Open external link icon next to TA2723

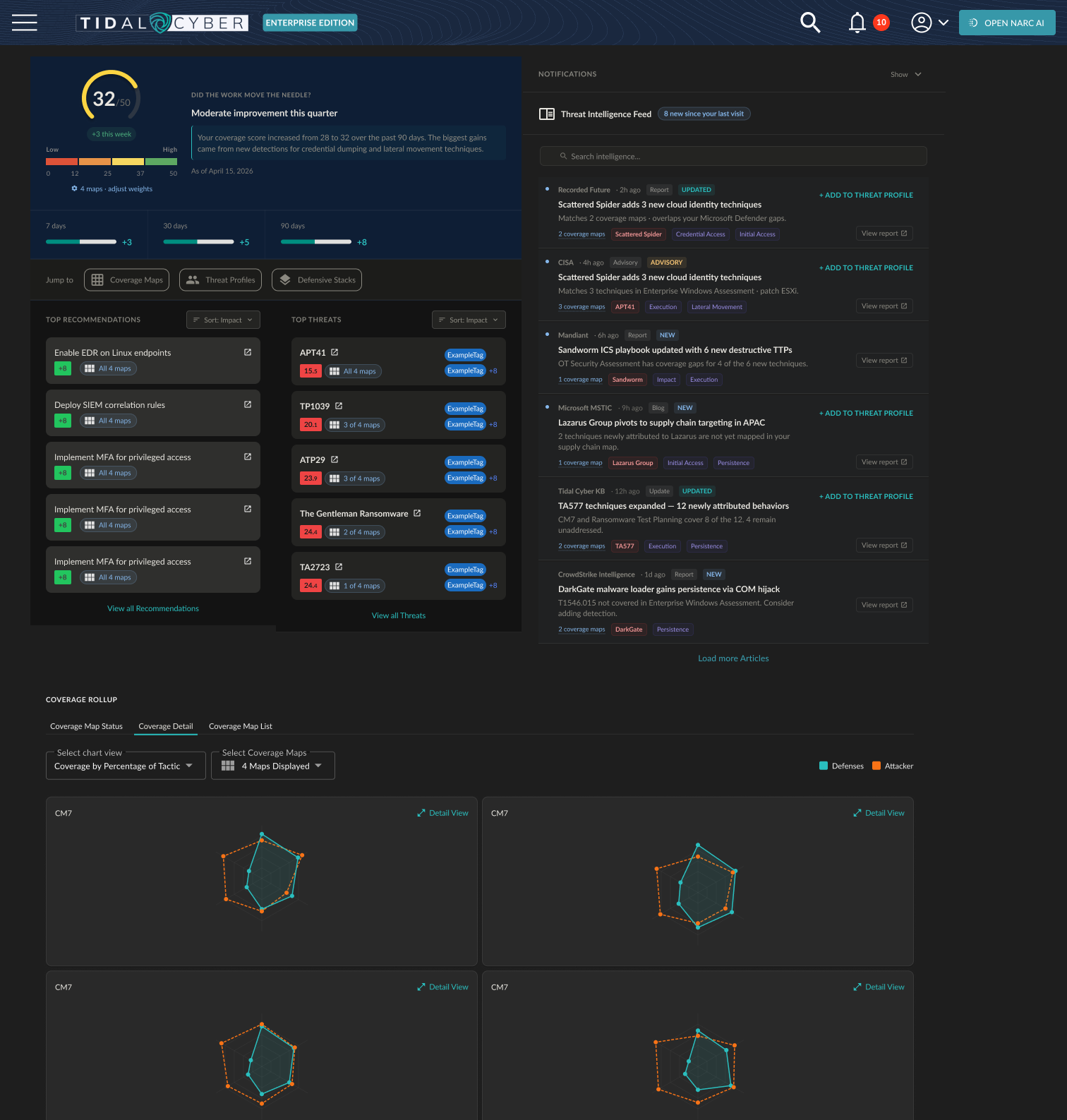pyautogui.click(x=339, y=567)
